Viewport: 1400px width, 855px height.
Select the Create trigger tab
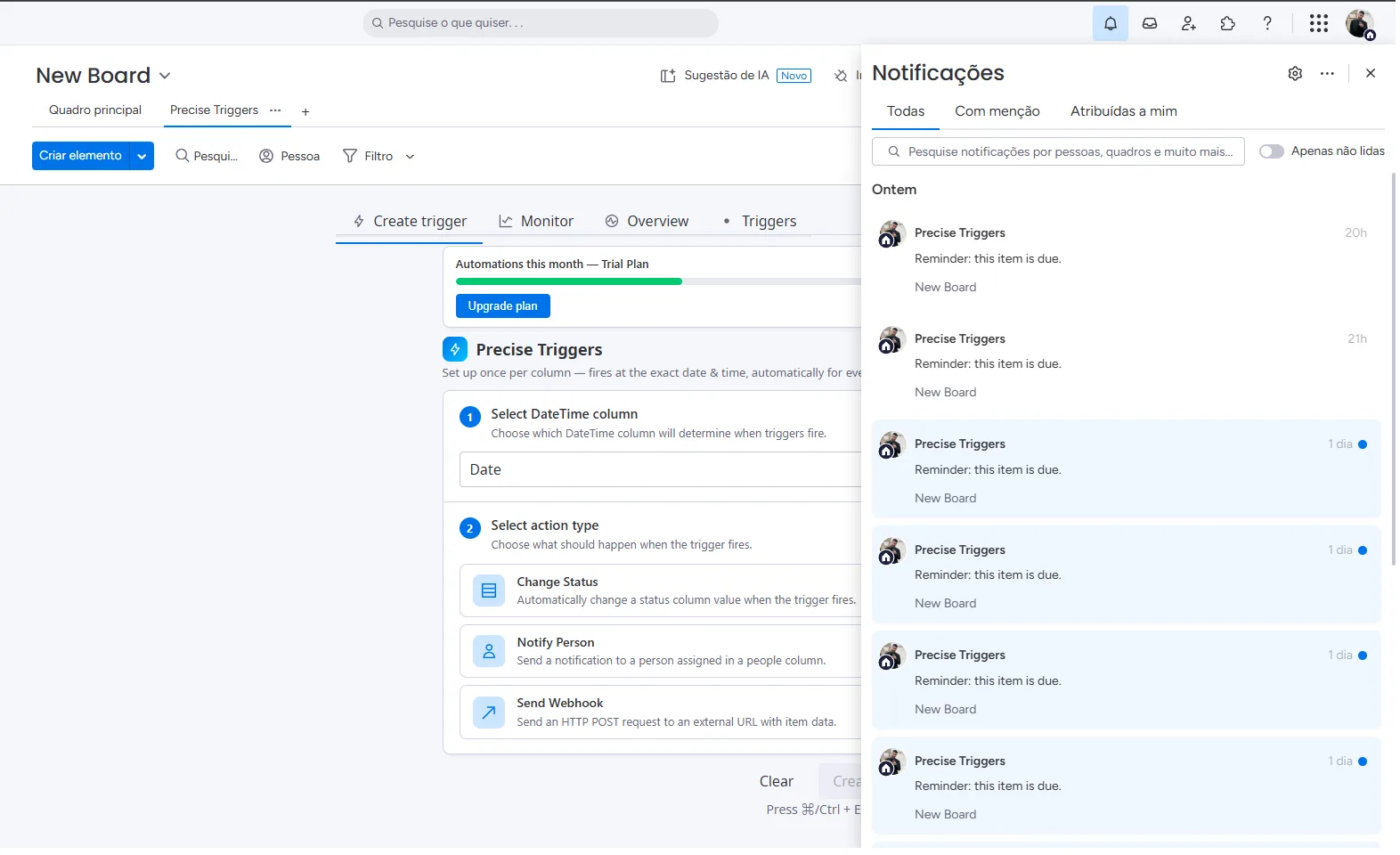tap(410, 221)
